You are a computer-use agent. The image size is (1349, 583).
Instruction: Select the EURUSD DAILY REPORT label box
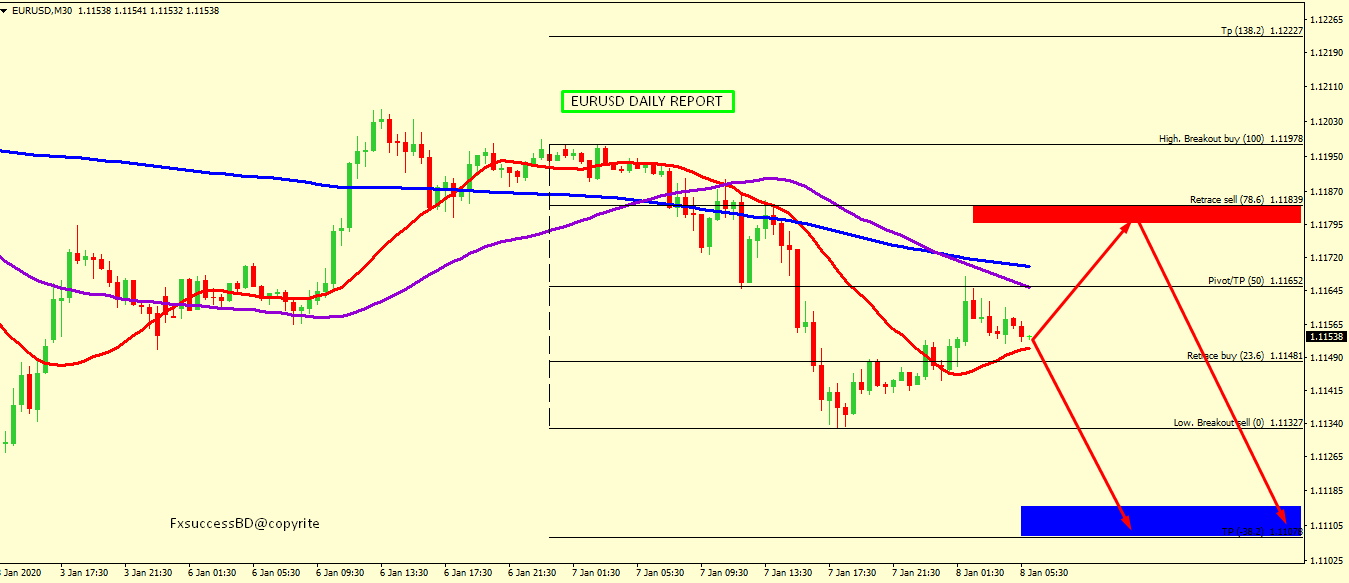[647, 101]
